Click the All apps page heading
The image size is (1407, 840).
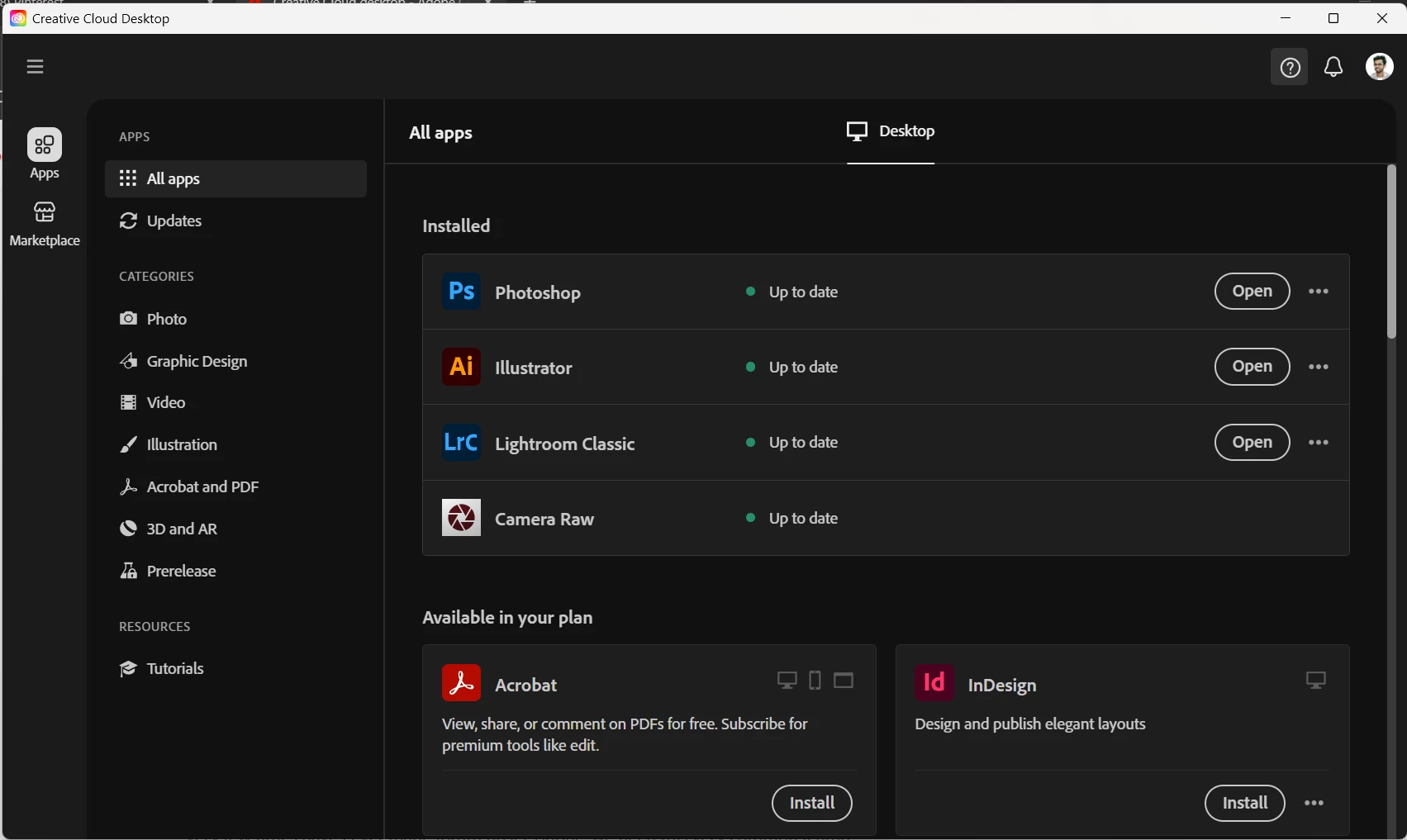click(441, 133)
